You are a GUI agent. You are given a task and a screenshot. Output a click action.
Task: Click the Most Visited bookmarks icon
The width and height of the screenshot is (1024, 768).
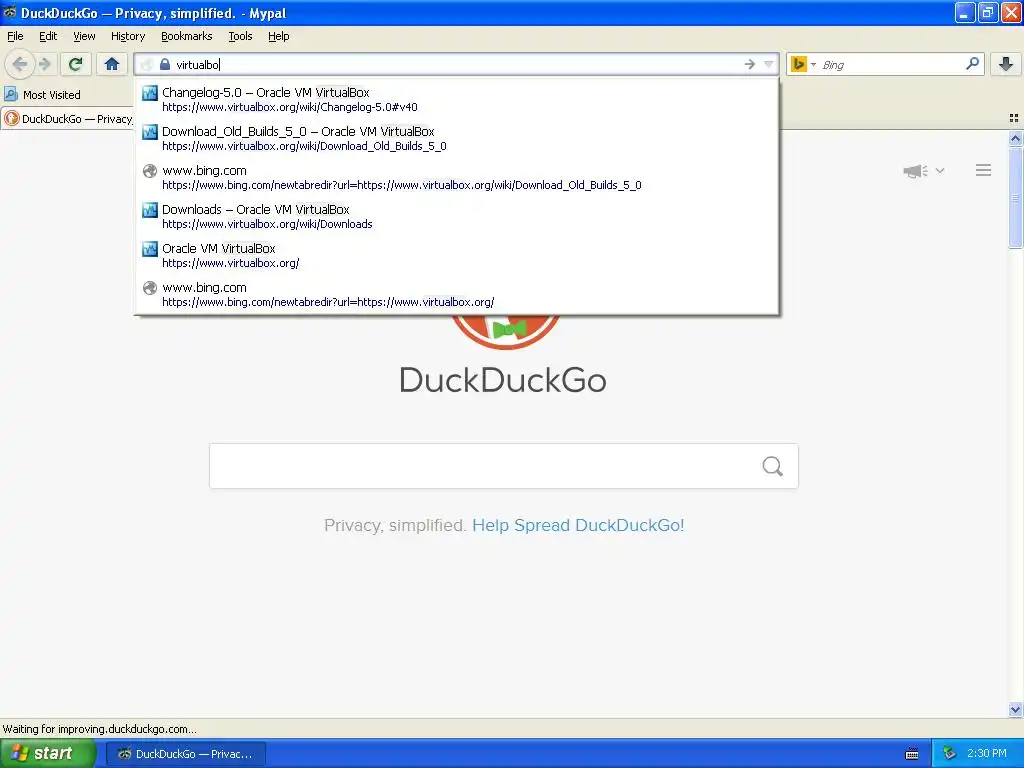pos(11,95)
